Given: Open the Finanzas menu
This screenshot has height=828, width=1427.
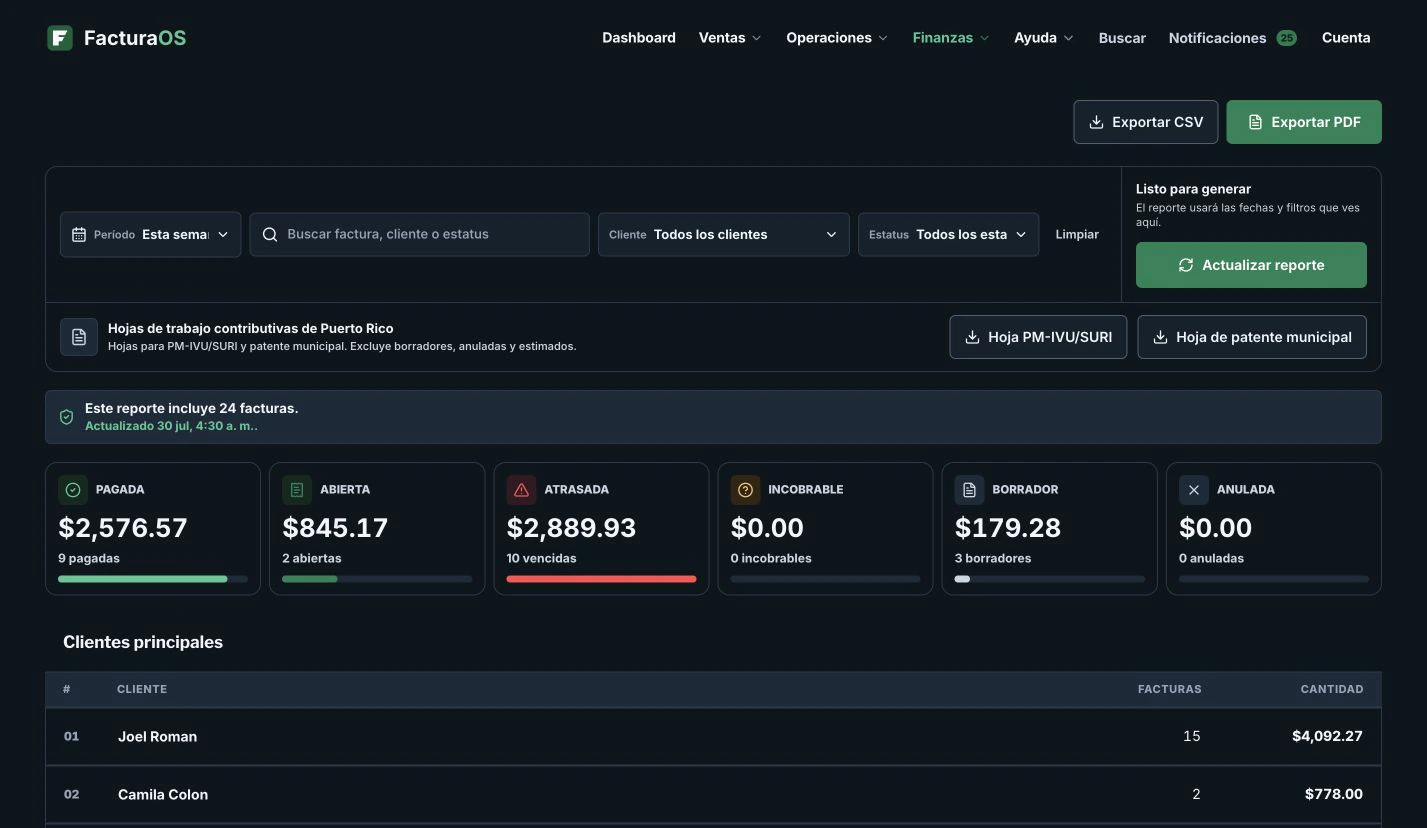Looking at the screenshot, I should pos(951,38).
